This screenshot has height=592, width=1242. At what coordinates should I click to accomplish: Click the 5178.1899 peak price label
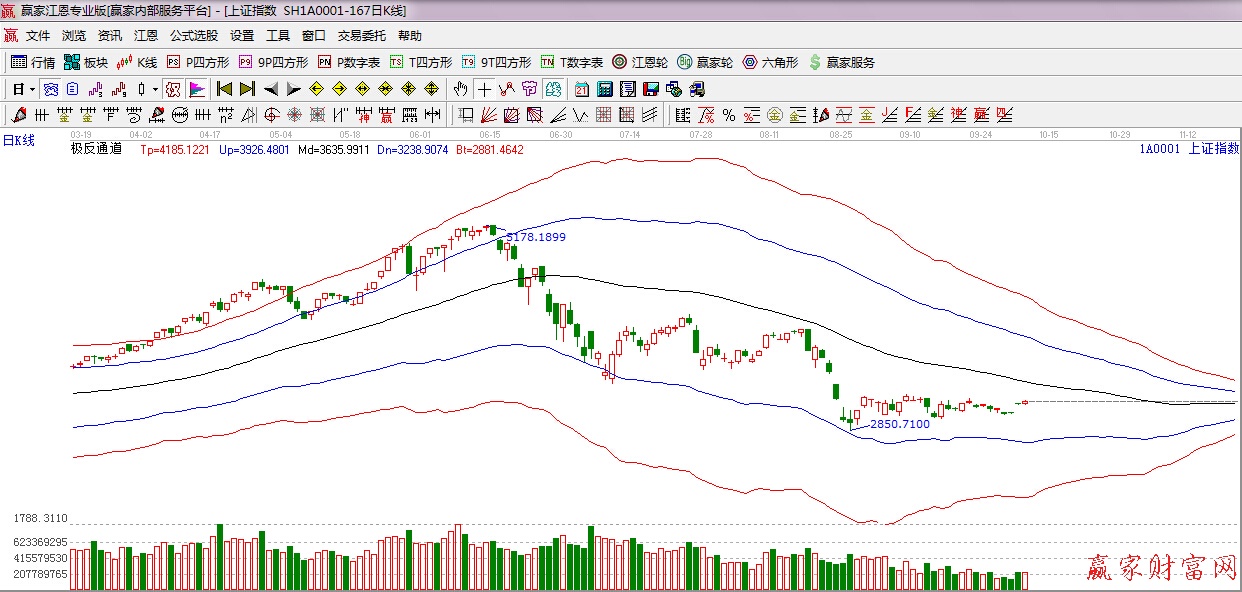coord(535,237)
